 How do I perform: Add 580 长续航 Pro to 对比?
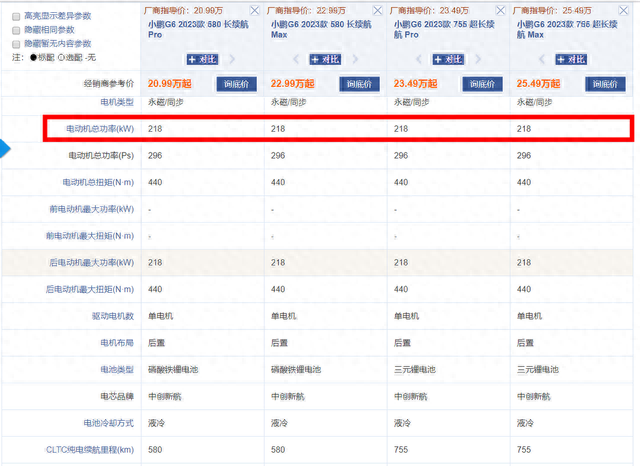(x=202, y=60)
